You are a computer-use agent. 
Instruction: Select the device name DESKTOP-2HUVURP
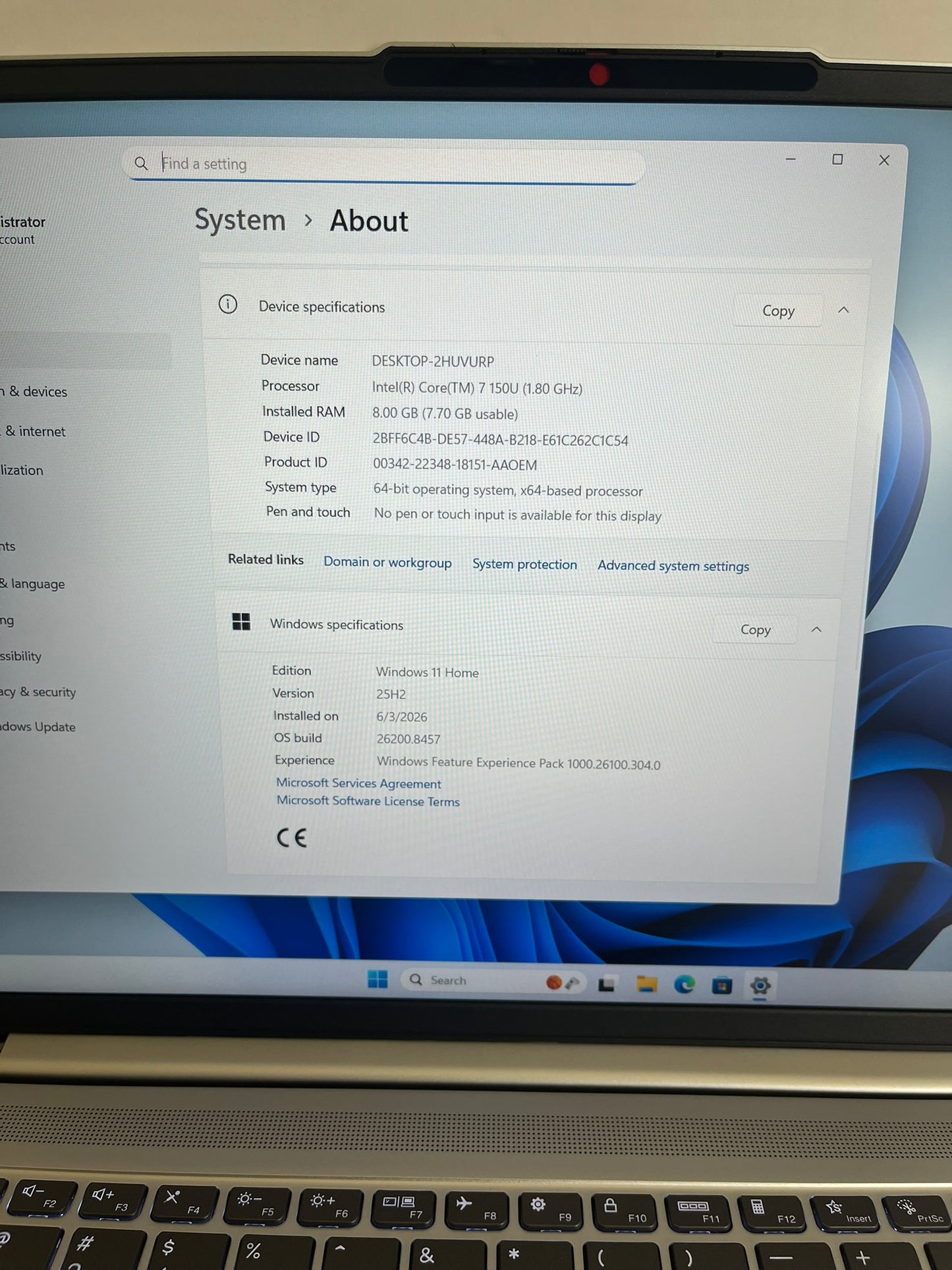coord(433,361)
